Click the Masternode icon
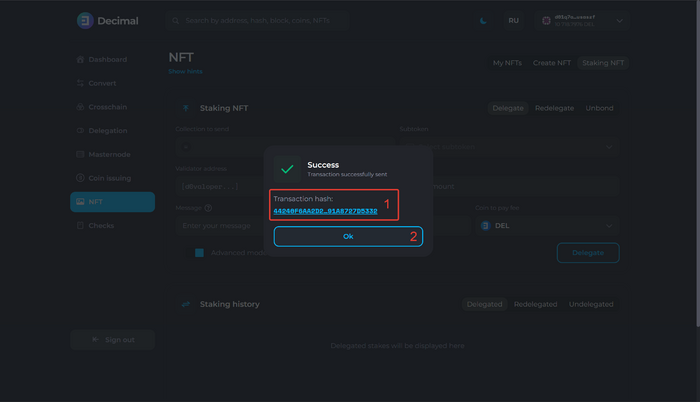This screenshot has height=402, width=700. [x=80, y=154]
